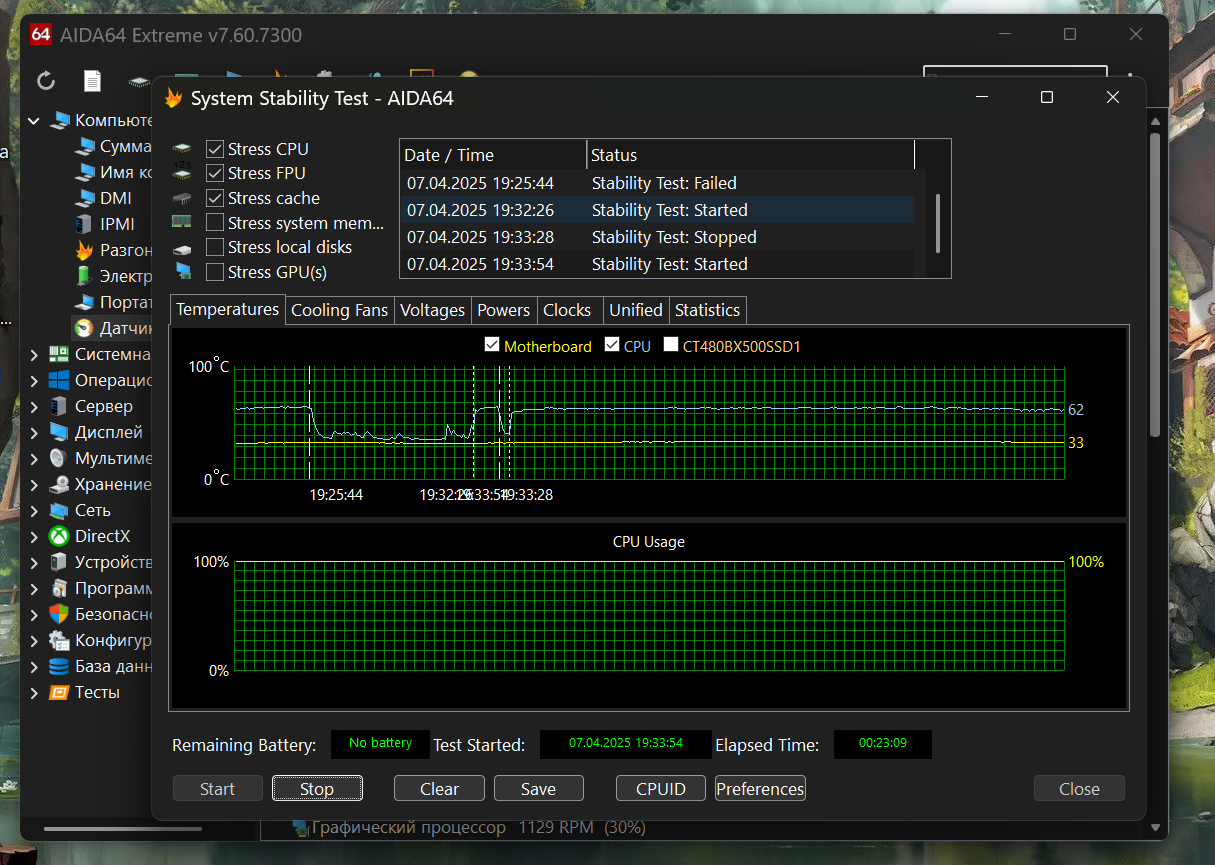Click the Безопасн shield icon
The width and height of the screenshot is (1215, 865).
pyautogui.click(x=59, y=614)
